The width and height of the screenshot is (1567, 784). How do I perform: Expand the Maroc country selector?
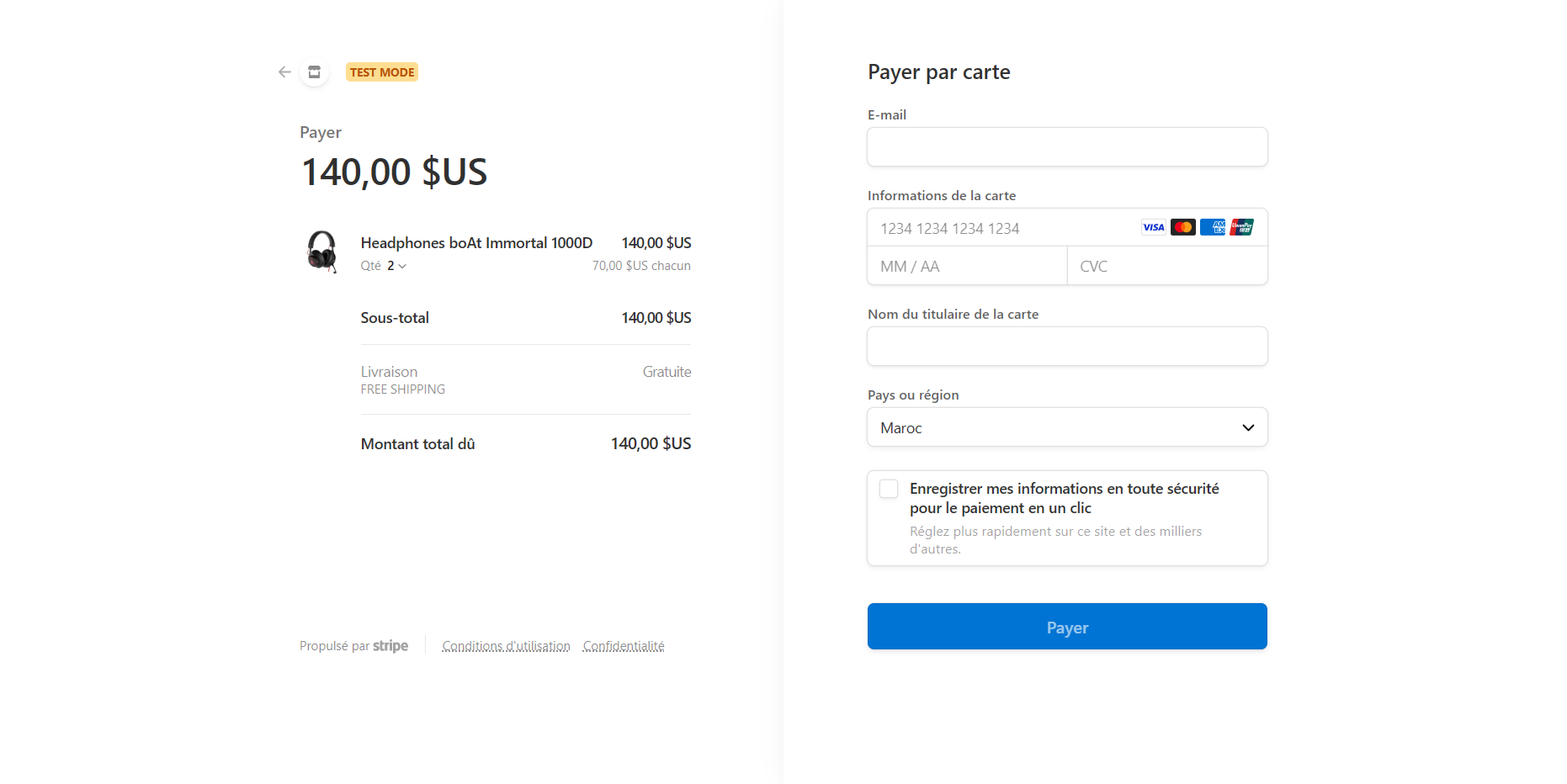1066,427
